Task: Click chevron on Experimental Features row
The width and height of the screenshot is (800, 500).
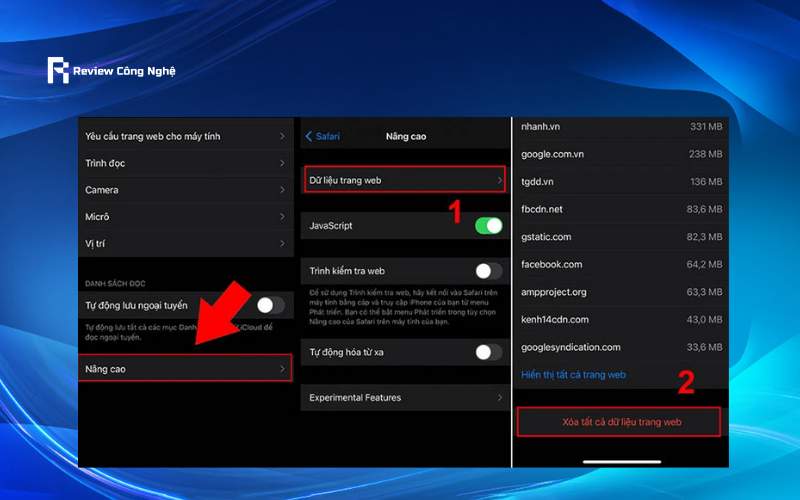Action: click(499, 397)
